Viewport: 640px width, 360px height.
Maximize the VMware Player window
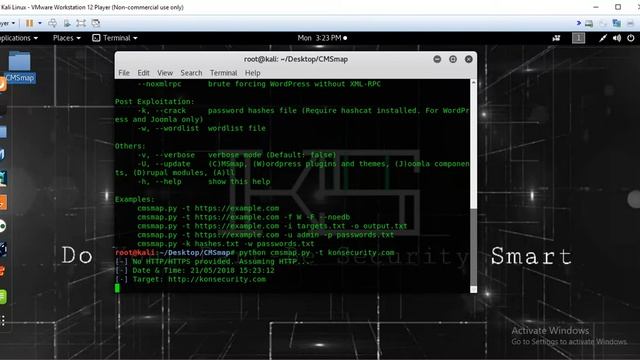tap(618, 7)
